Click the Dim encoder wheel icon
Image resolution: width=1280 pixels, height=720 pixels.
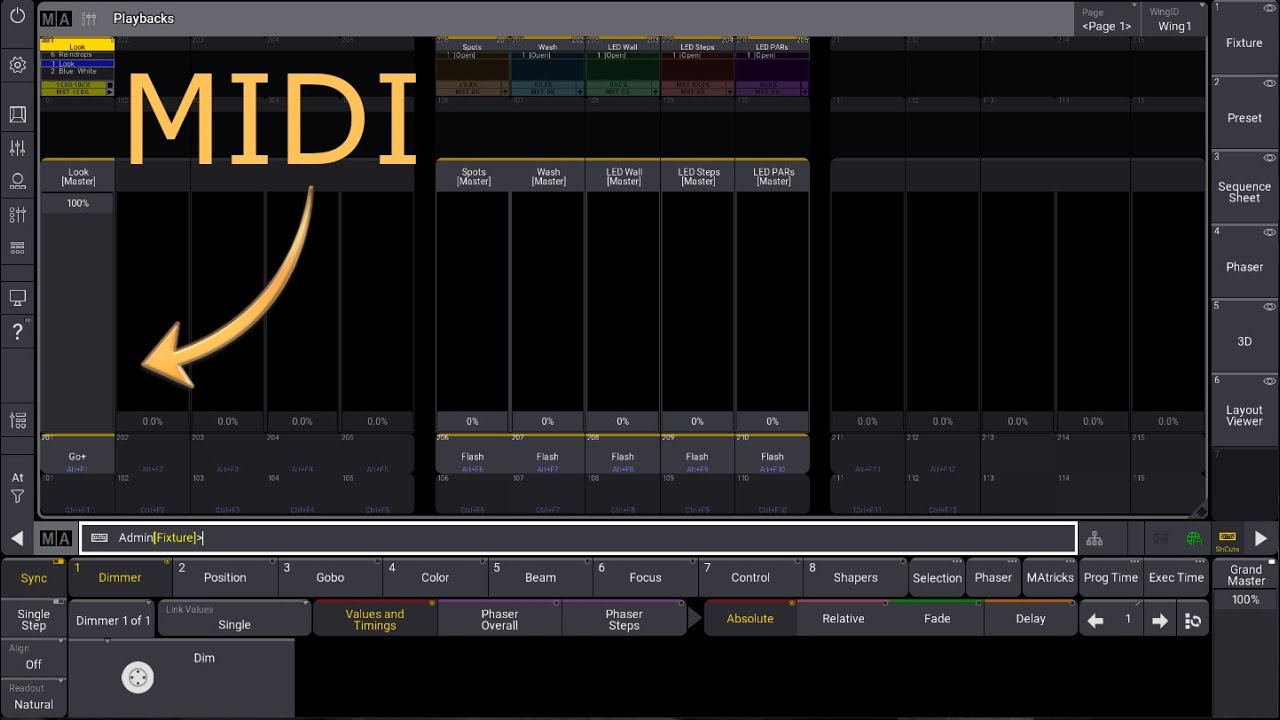pyautogui.click(x=137, y=678)
